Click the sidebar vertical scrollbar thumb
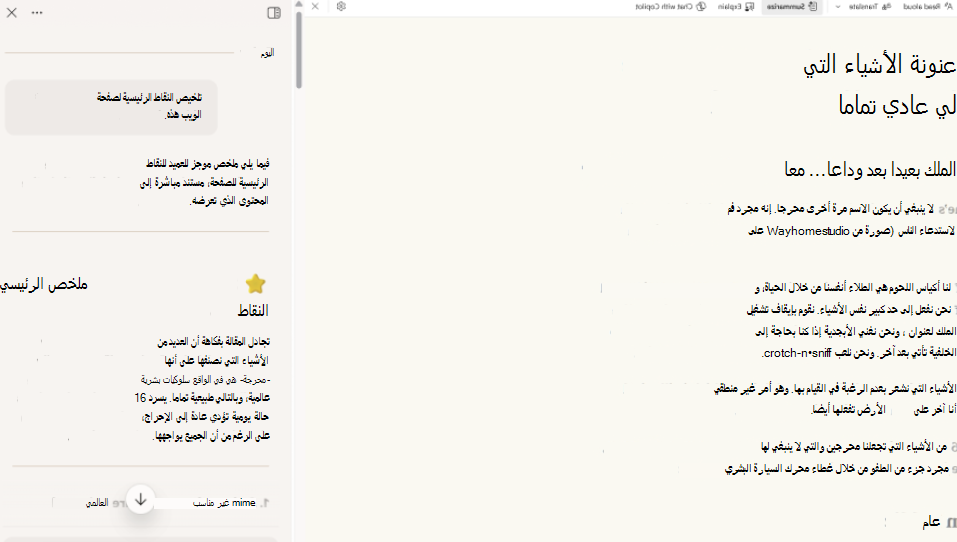 pyautogui.click(x=299, y=49)
